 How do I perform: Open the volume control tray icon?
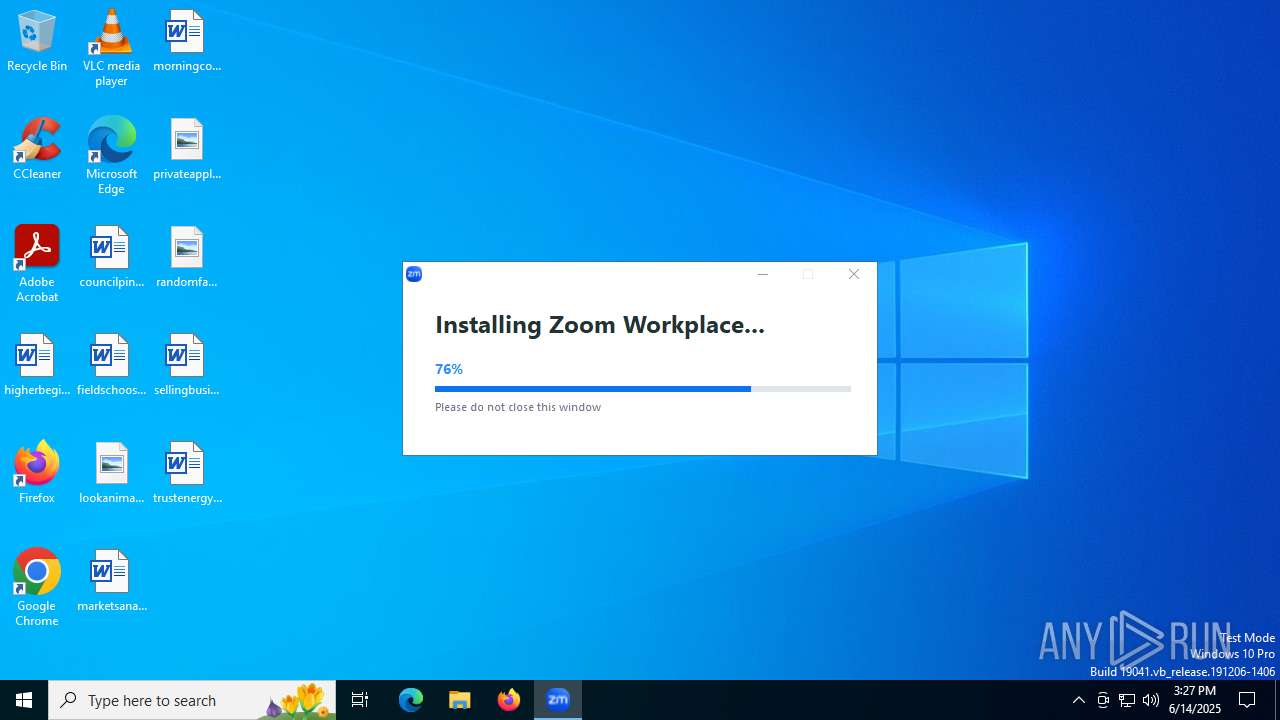coord(1151,700)
